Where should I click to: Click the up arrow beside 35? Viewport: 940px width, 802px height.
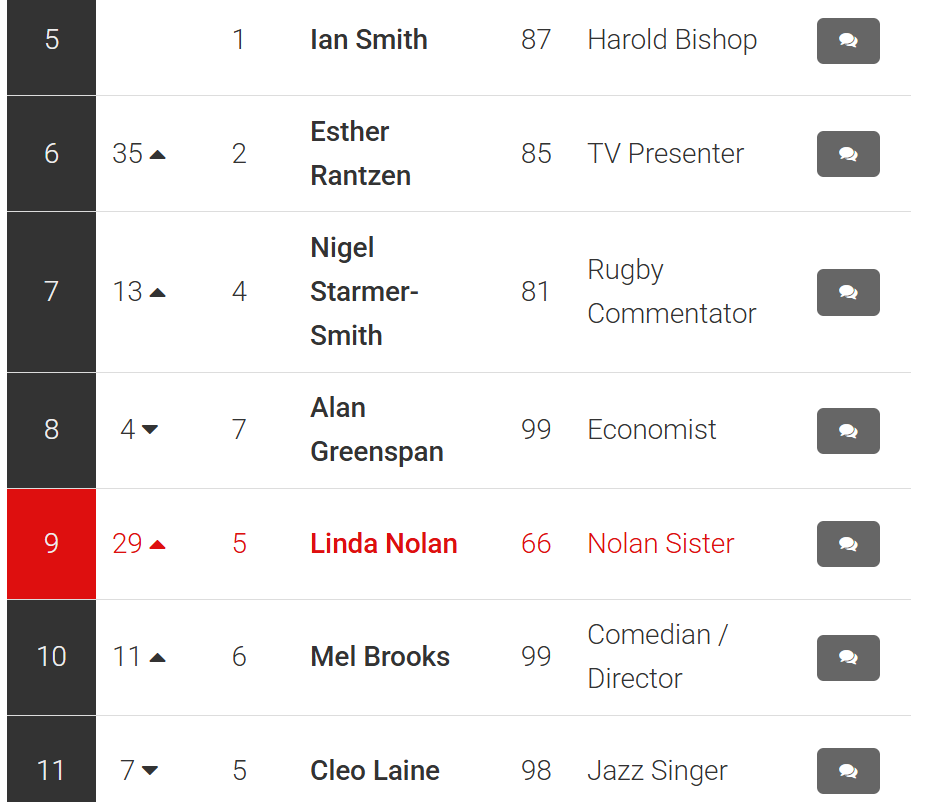tap(157, 155)
